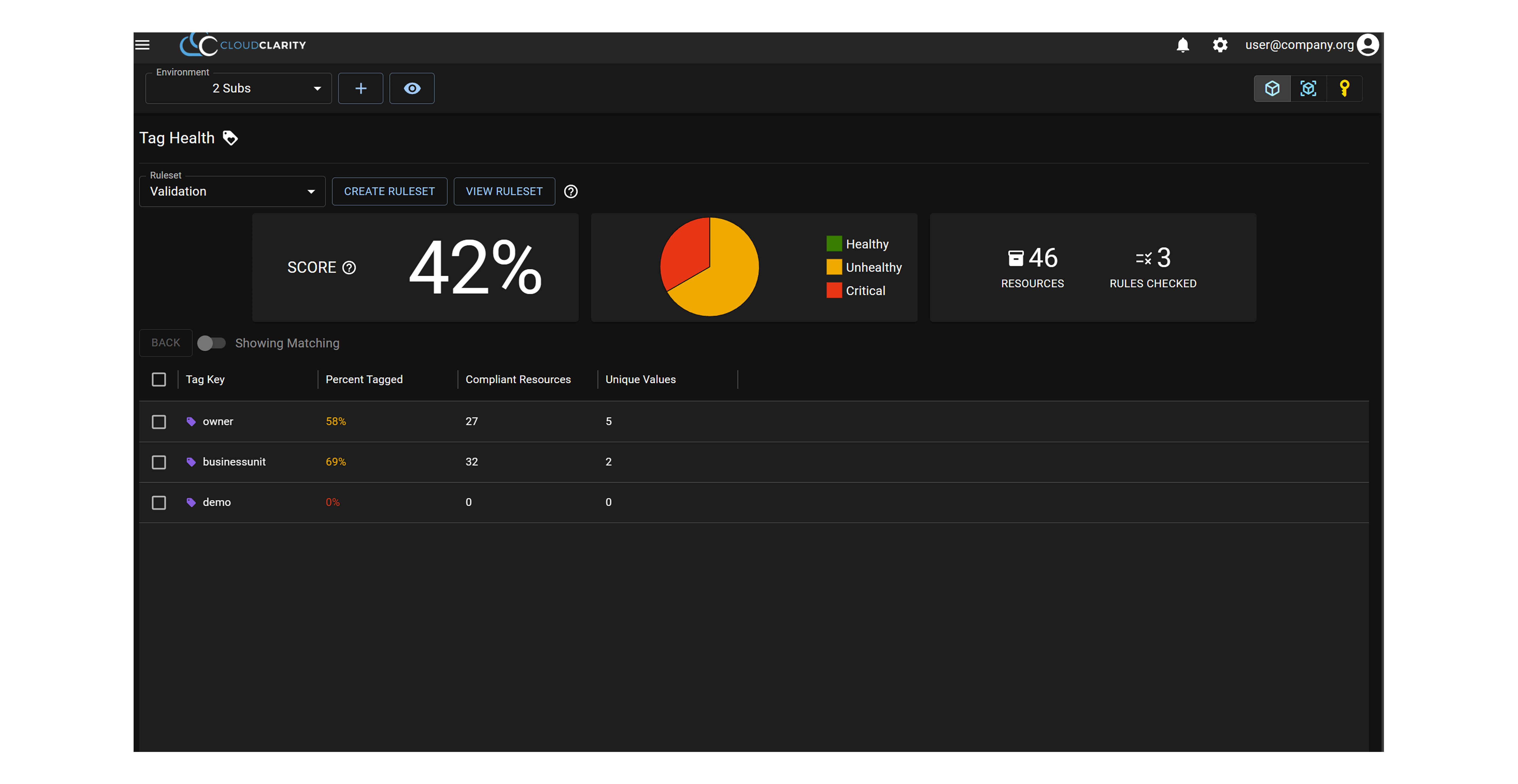Click demo tag key name
The height and width of the screenshot is (784, 1518).
[217, 502]
